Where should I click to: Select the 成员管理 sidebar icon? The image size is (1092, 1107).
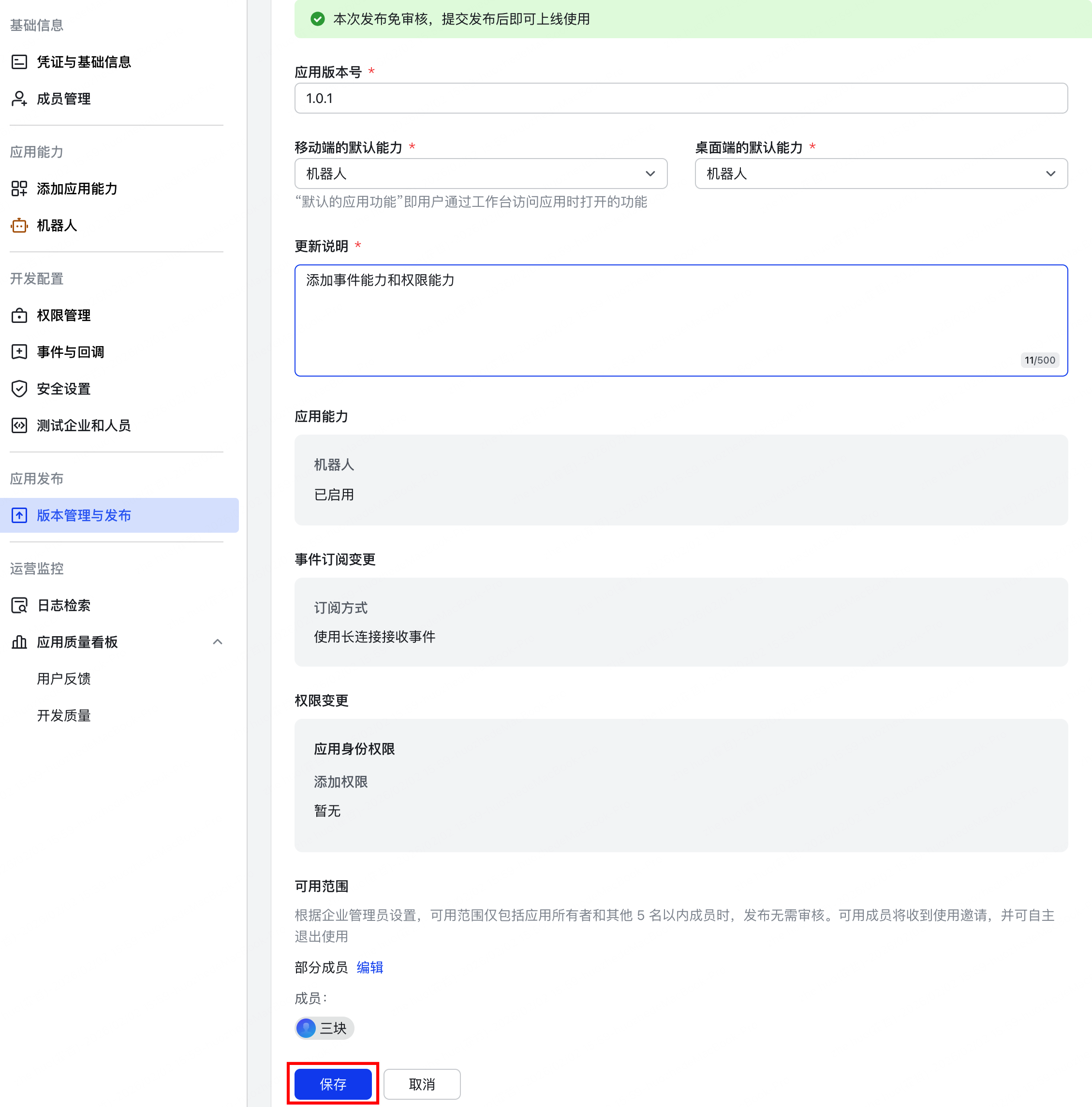19,98
